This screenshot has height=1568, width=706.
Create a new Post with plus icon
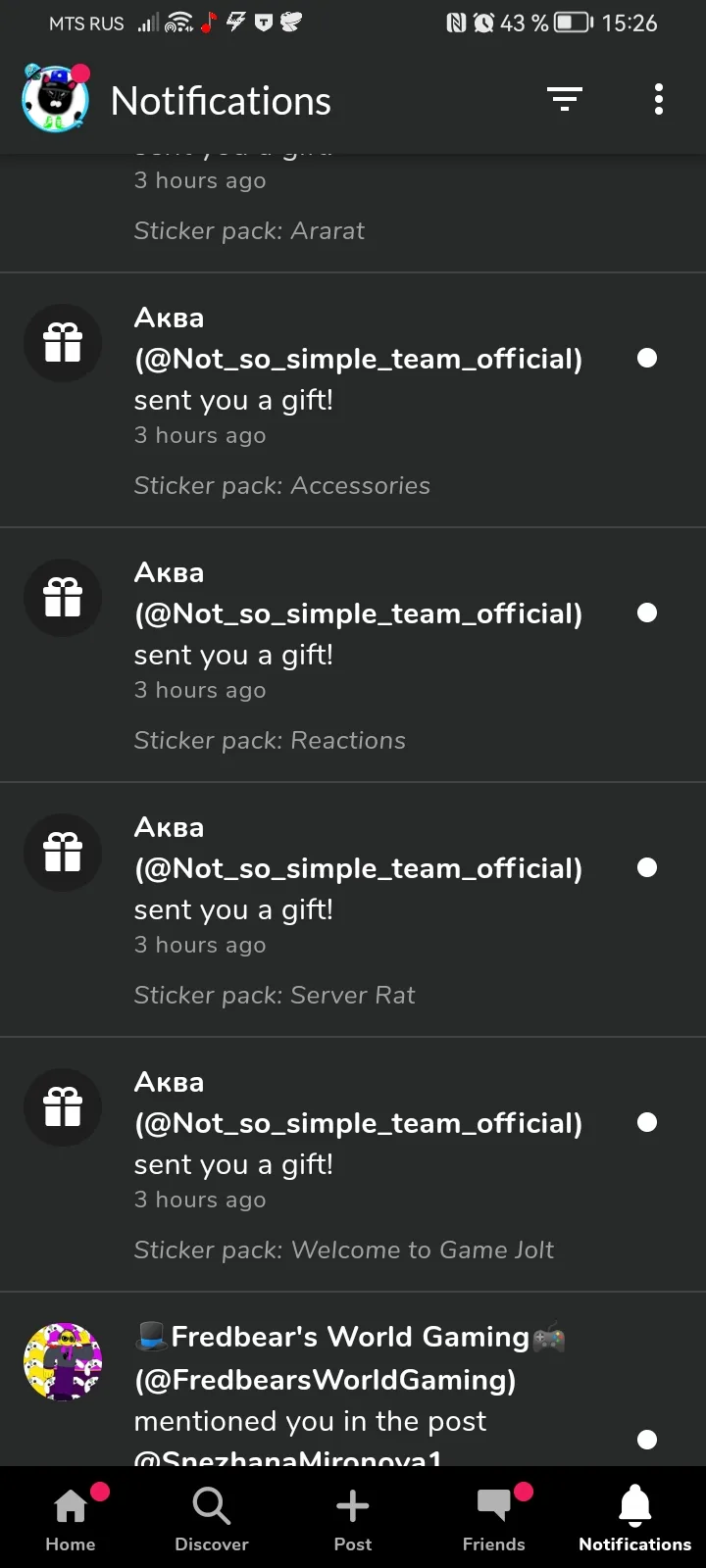click(x=353, y=1517)
